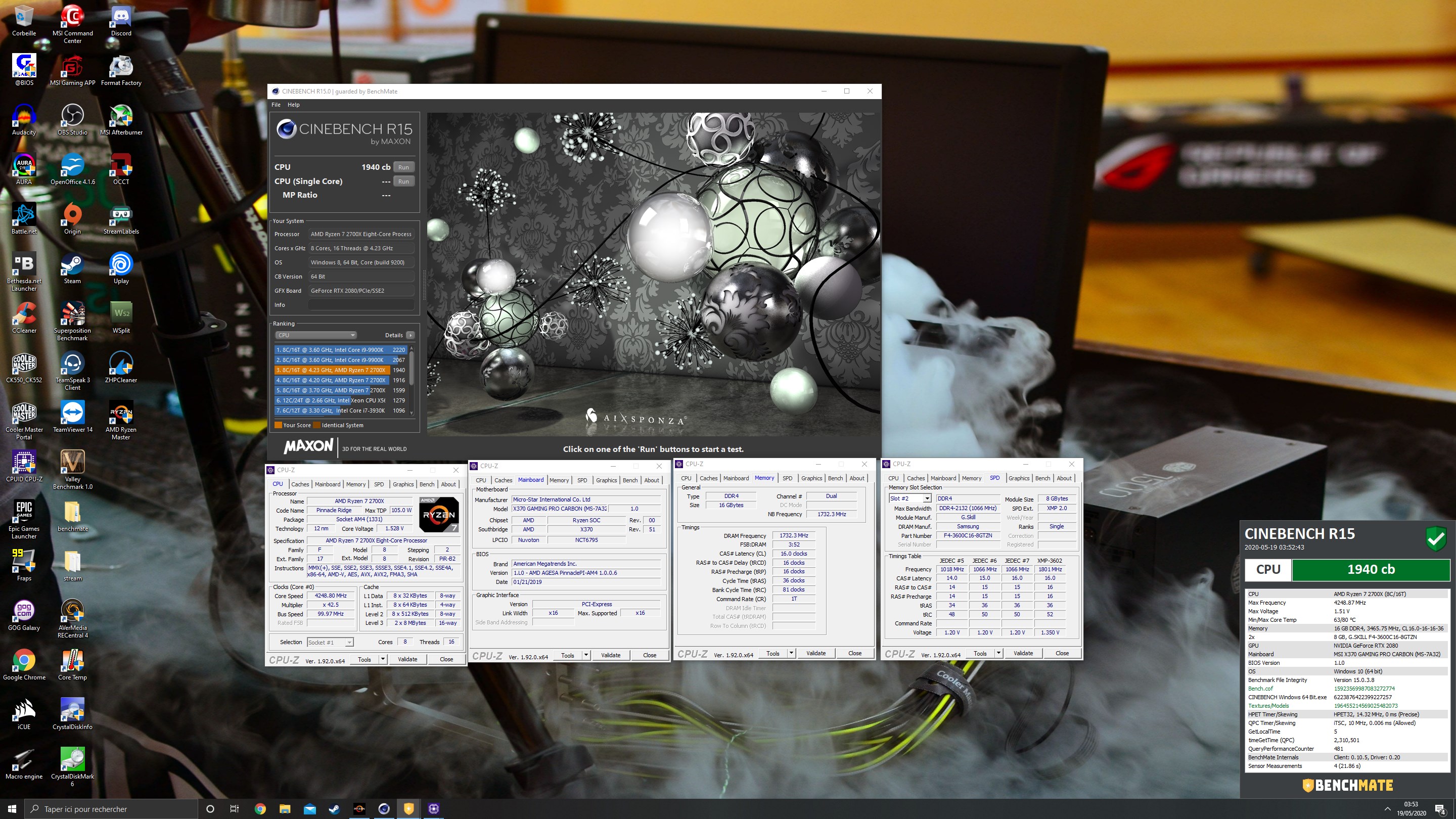Open the iCUE desktop icon
Image resolution: width=1456 pixels, height=819 pixels.
tap(24, 714)
